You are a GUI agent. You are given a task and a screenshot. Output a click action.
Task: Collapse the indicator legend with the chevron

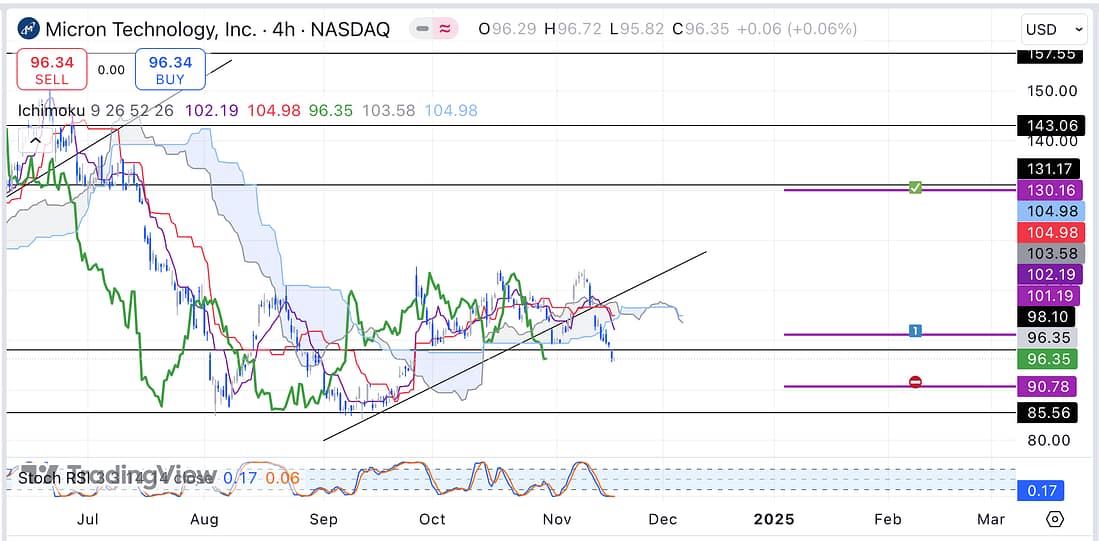point(34,141)
